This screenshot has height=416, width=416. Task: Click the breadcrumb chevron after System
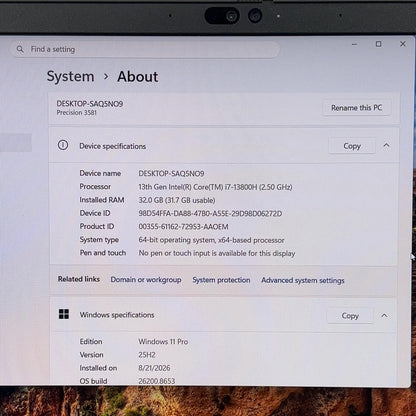click(x=106, y=76)
